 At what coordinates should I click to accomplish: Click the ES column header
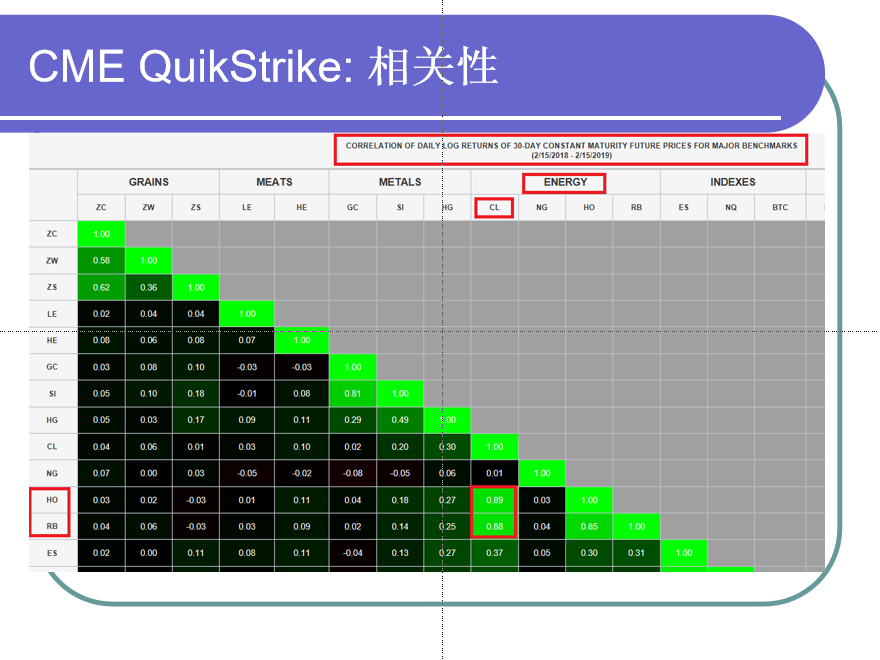[684, 207]
